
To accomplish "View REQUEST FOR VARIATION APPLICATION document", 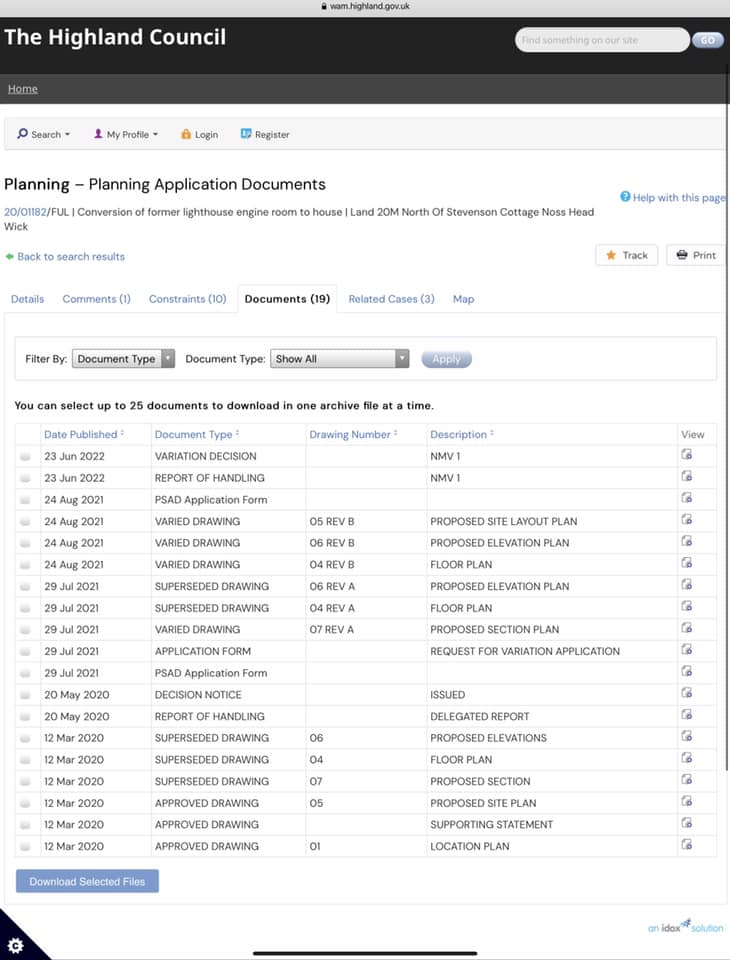I will 687,650.
